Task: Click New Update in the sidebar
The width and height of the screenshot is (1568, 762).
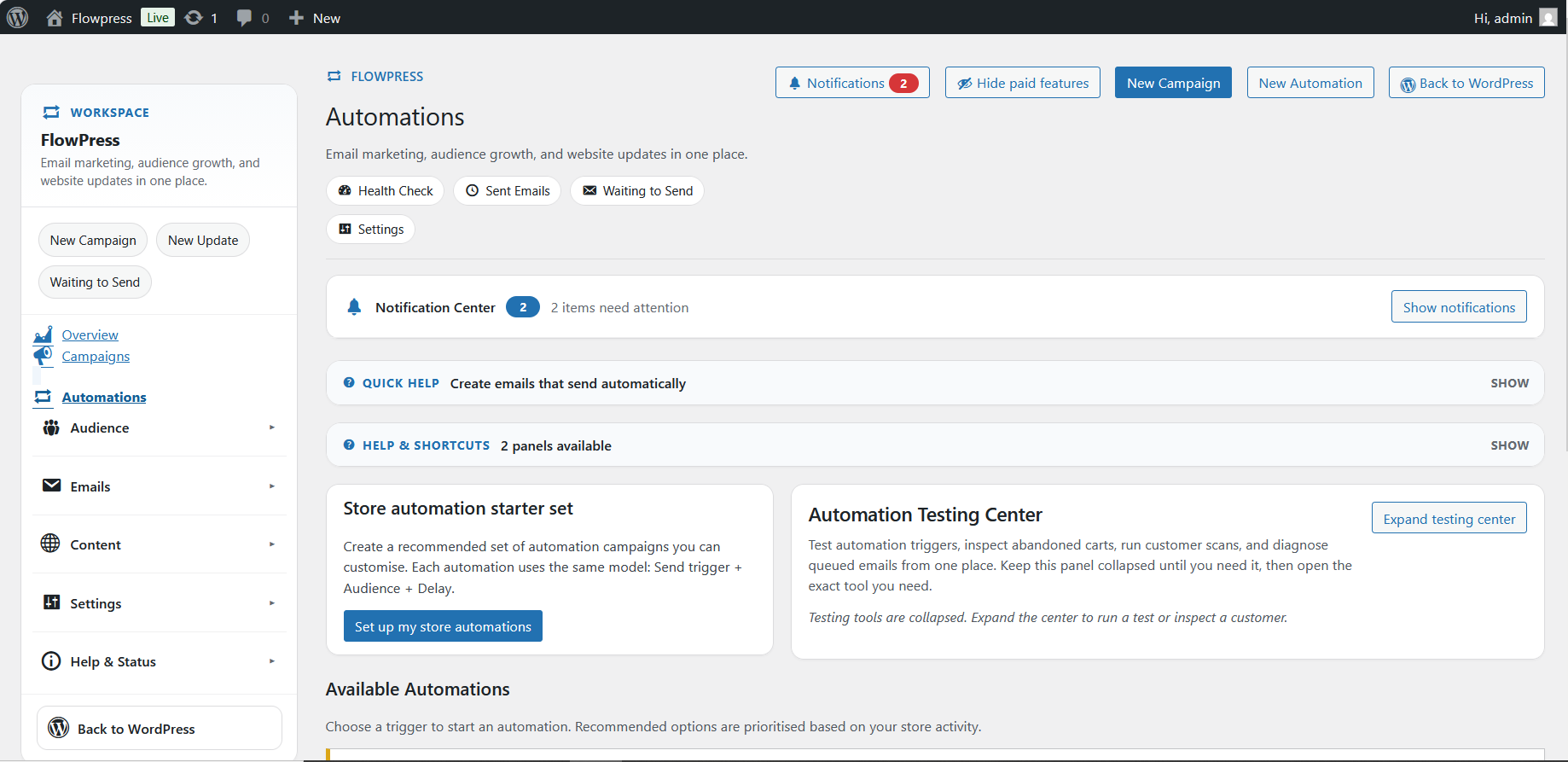Action: click(203, 241)
